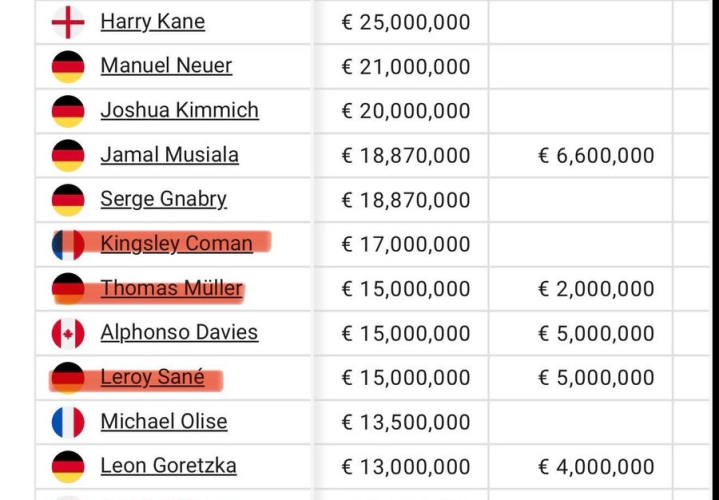Click the French flag beside Kingsley Coman
The height and width of the screenshot is (500, 719).
coord(68,244)
